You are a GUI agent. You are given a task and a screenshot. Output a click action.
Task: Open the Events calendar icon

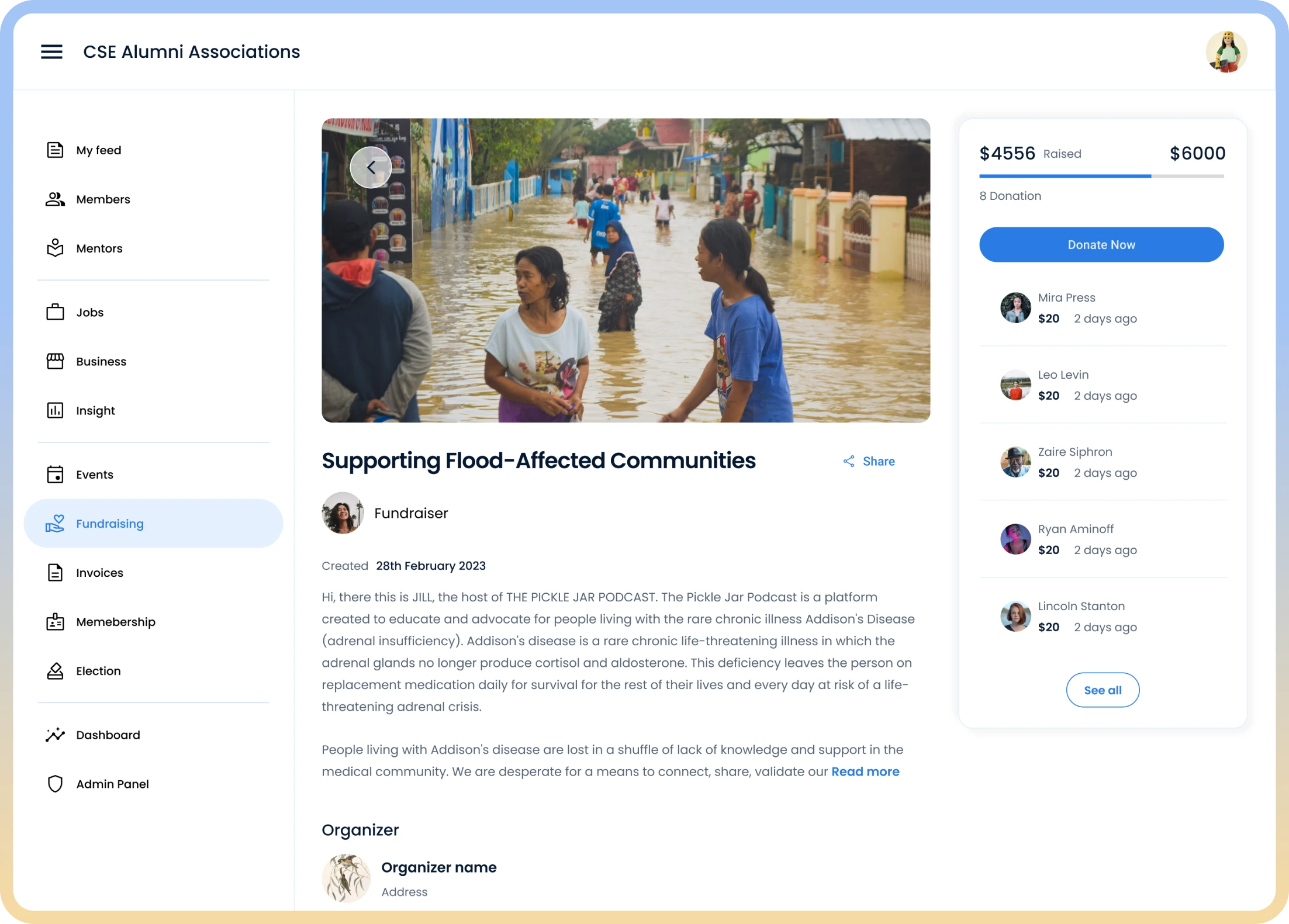[55, 474]
